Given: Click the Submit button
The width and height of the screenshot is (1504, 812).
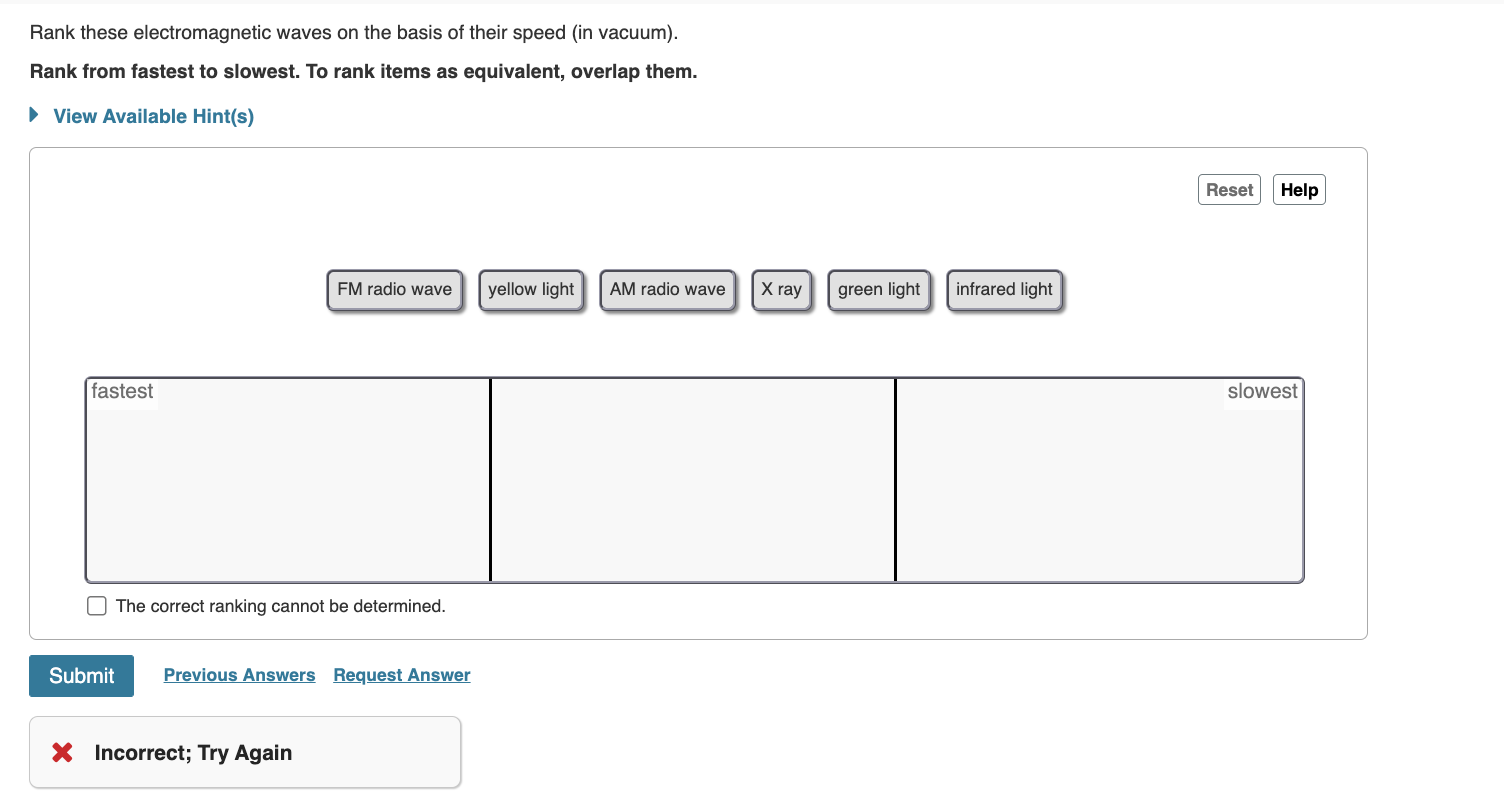Looking at the screenshot, I should click(x=81, y=676).
